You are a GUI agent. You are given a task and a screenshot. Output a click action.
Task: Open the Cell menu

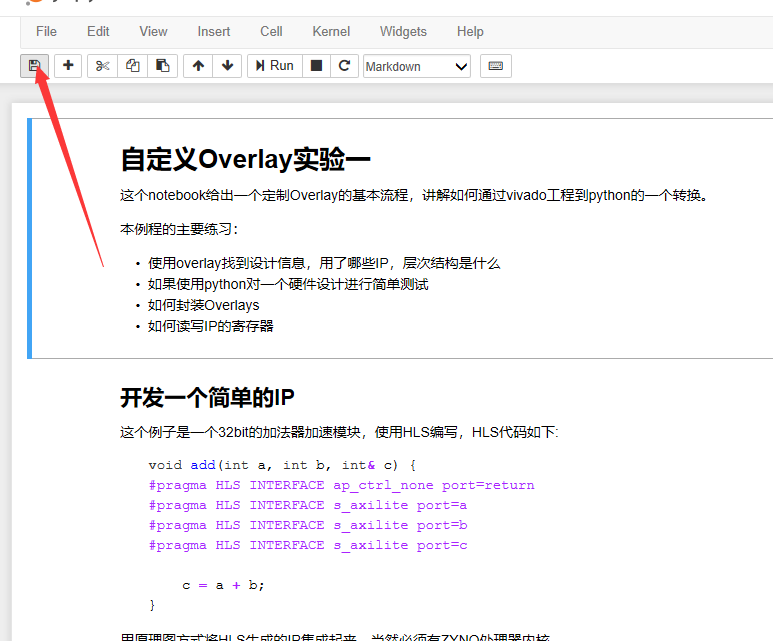coord(271,32)
